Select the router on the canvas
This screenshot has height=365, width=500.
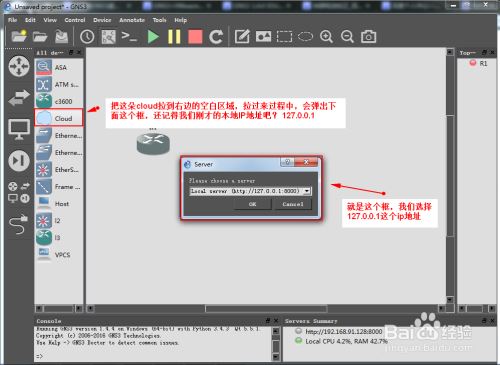point(153,143)
